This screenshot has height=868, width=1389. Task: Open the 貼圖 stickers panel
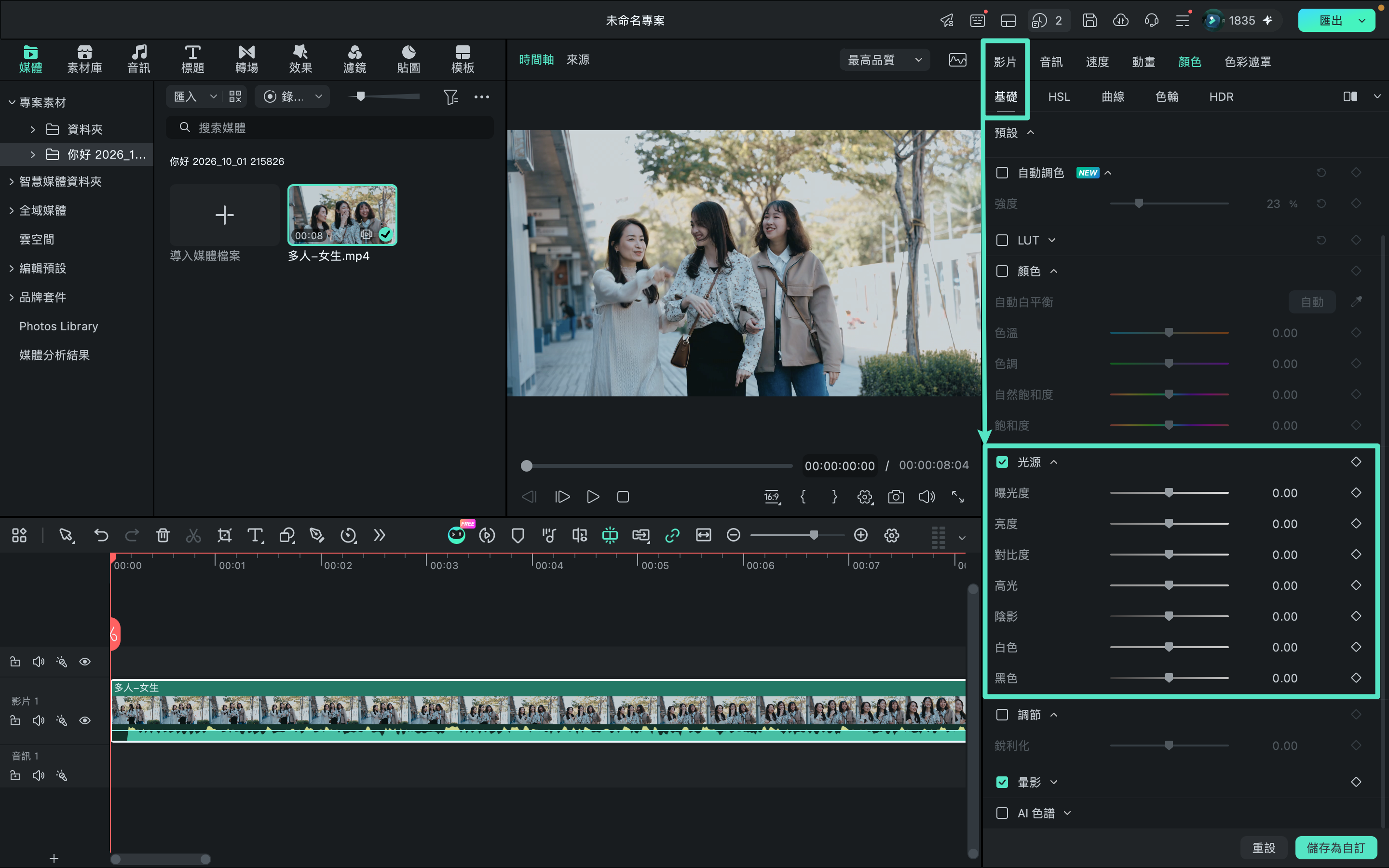tap(408, 59)
